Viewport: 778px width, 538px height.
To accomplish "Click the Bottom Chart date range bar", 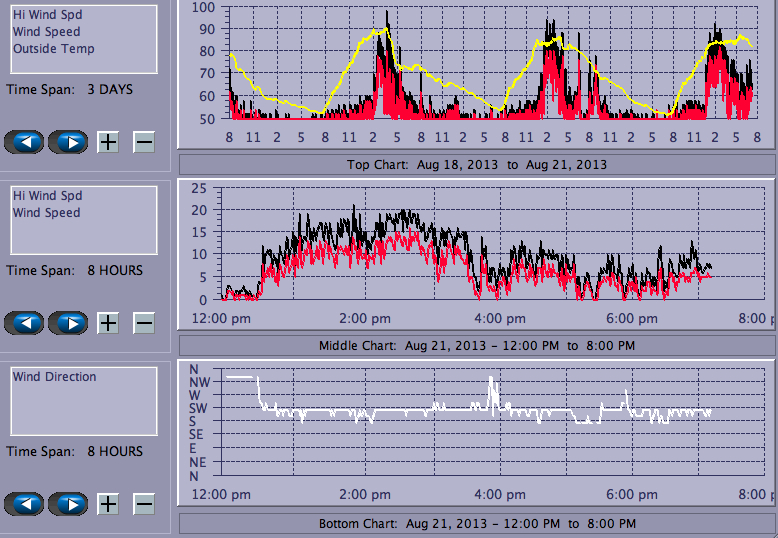I will tap(476, 524).
